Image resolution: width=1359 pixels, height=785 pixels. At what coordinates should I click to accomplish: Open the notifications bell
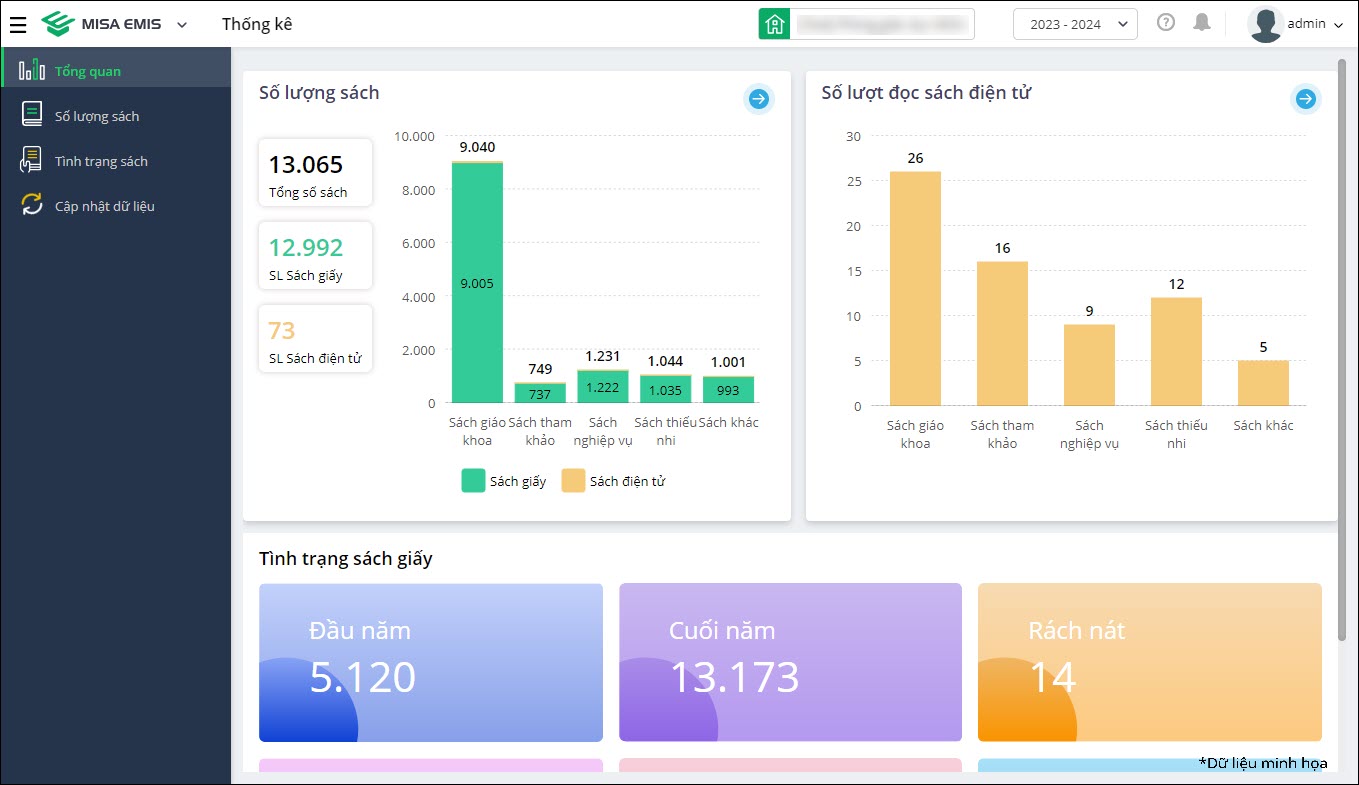(x=1202, y=23)
